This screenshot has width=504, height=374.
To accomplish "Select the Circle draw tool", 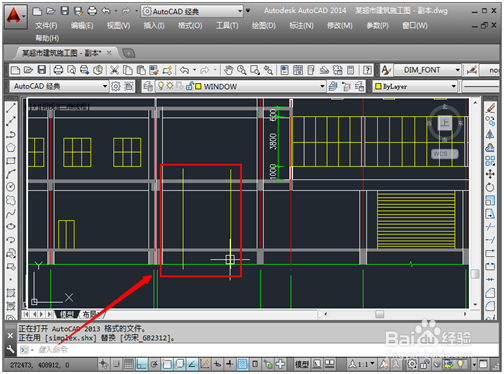I will pyautogui.click(x=11, y=187).
